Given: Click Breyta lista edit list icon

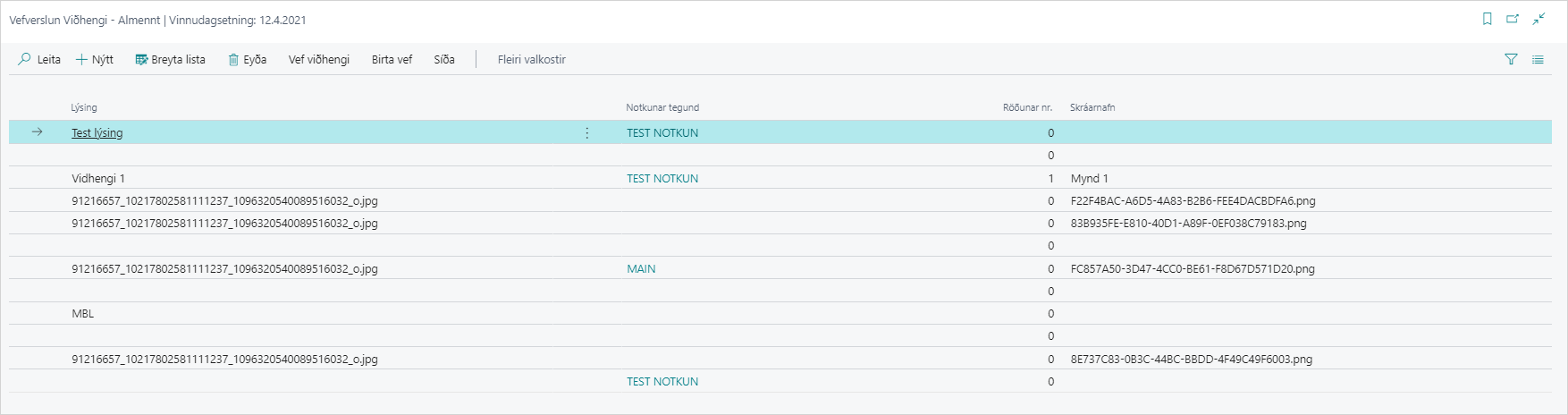Looking at the screenshot, I should [x=141, y=60].
